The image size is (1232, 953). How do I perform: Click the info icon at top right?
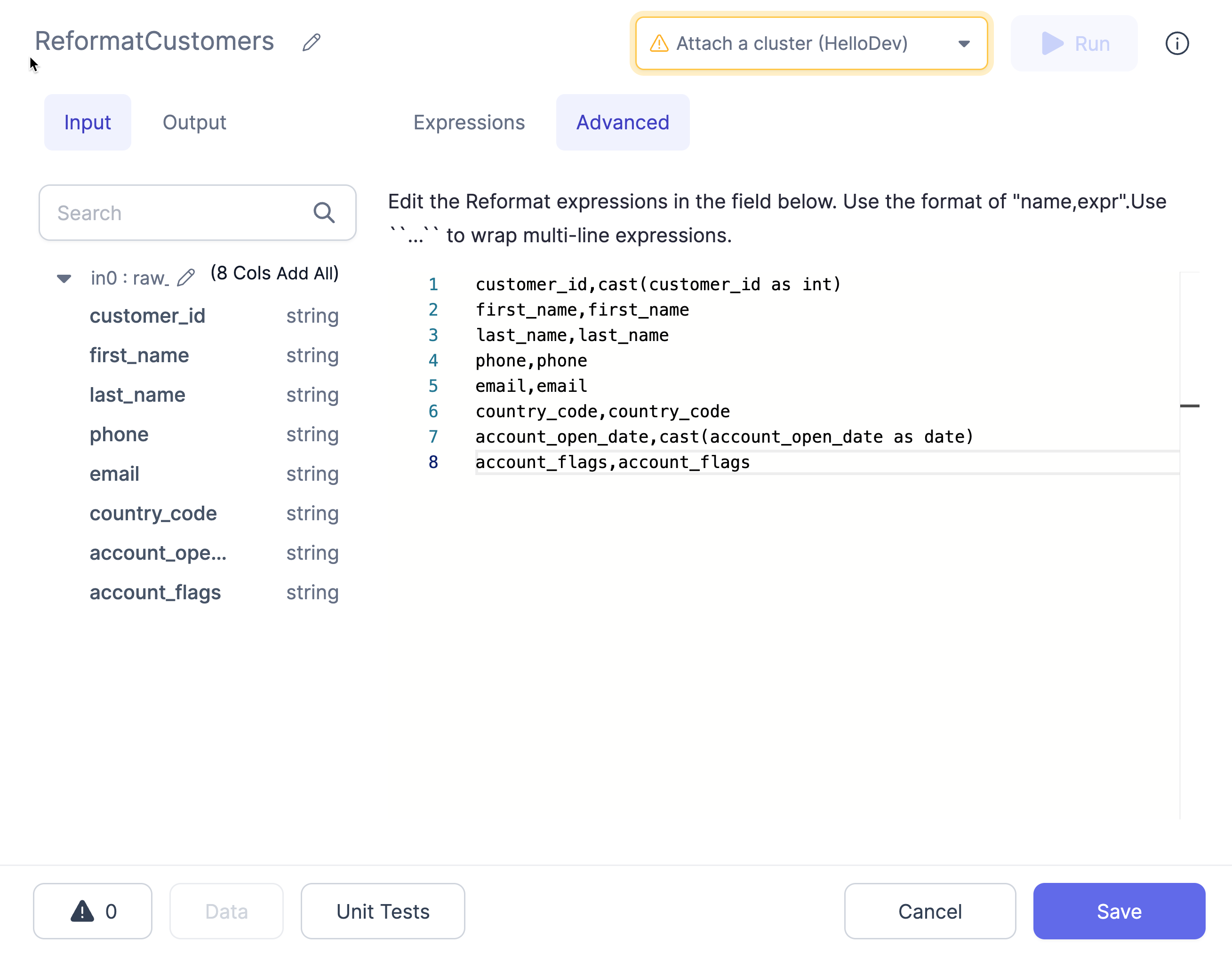(1177, 43)
